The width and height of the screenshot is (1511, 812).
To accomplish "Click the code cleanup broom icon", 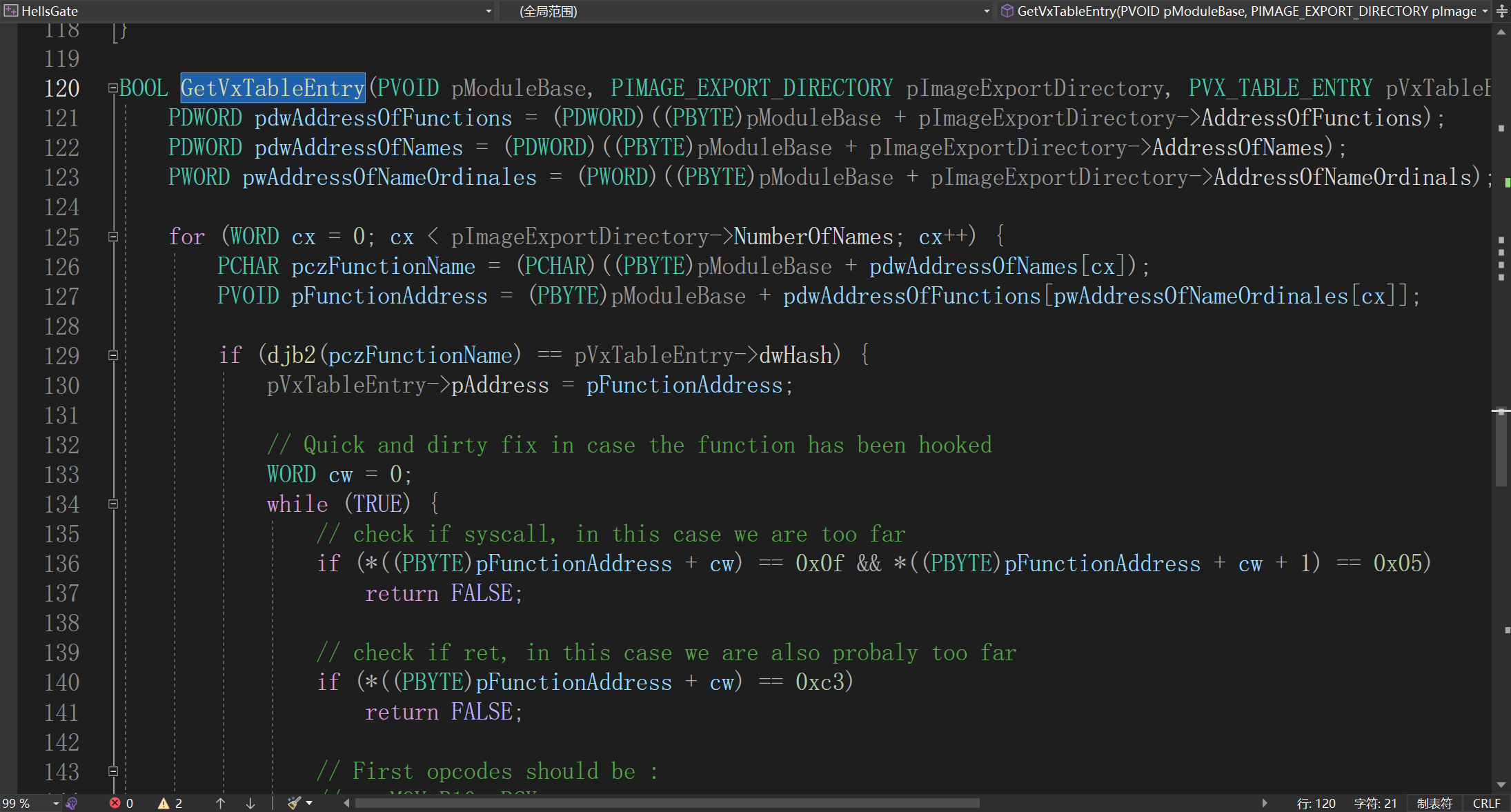I will (294, 803).
